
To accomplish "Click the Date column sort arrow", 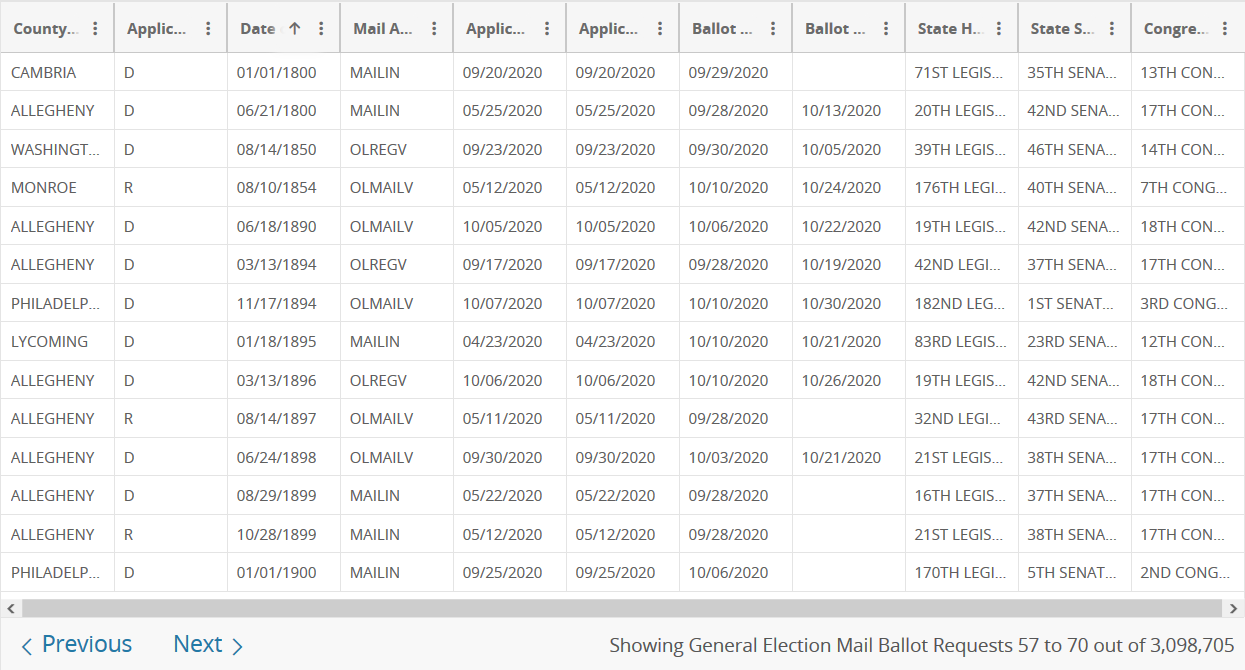I will click(294, 29).
